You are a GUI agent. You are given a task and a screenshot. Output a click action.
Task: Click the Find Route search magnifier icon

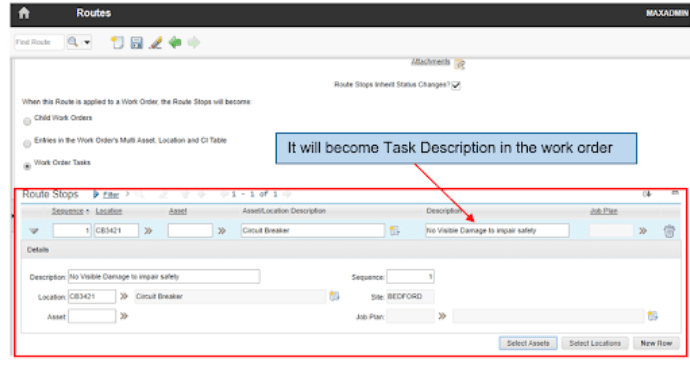coord(73,42)
